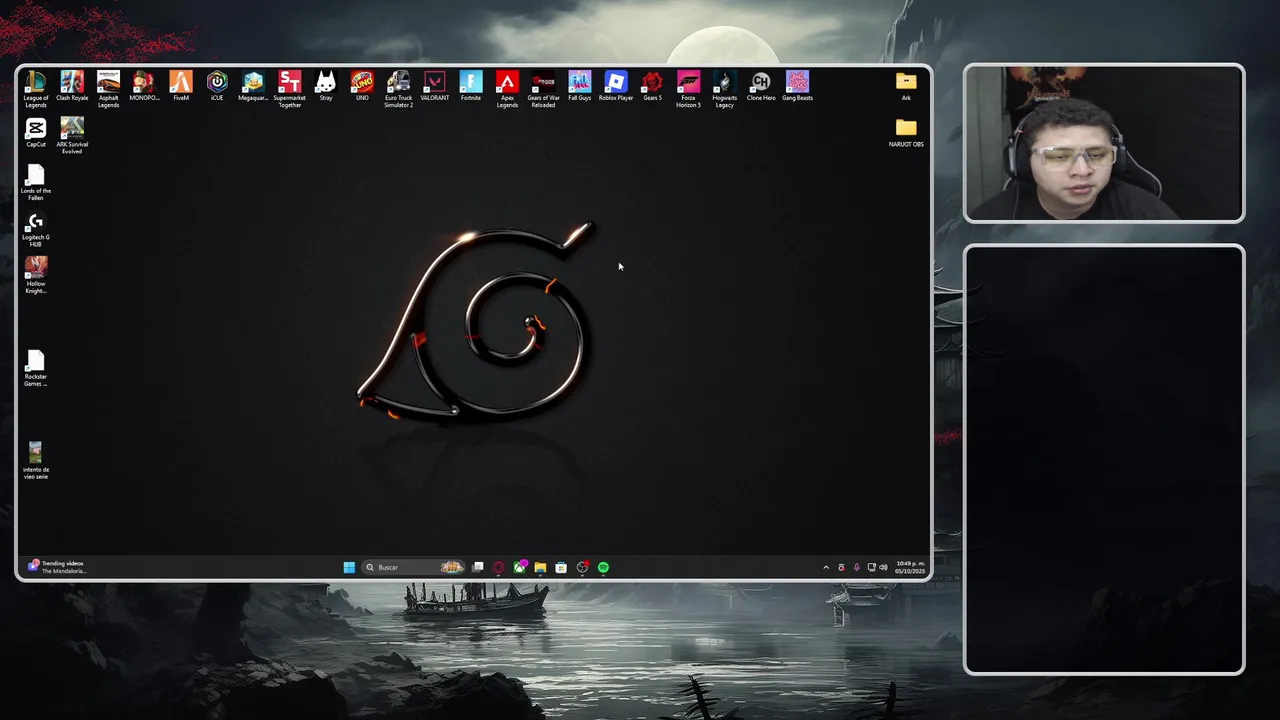The width and height of the screenshot is (1280, 720).
Task: Open Spotify from the taskbar
Action: tap(603, 567)
